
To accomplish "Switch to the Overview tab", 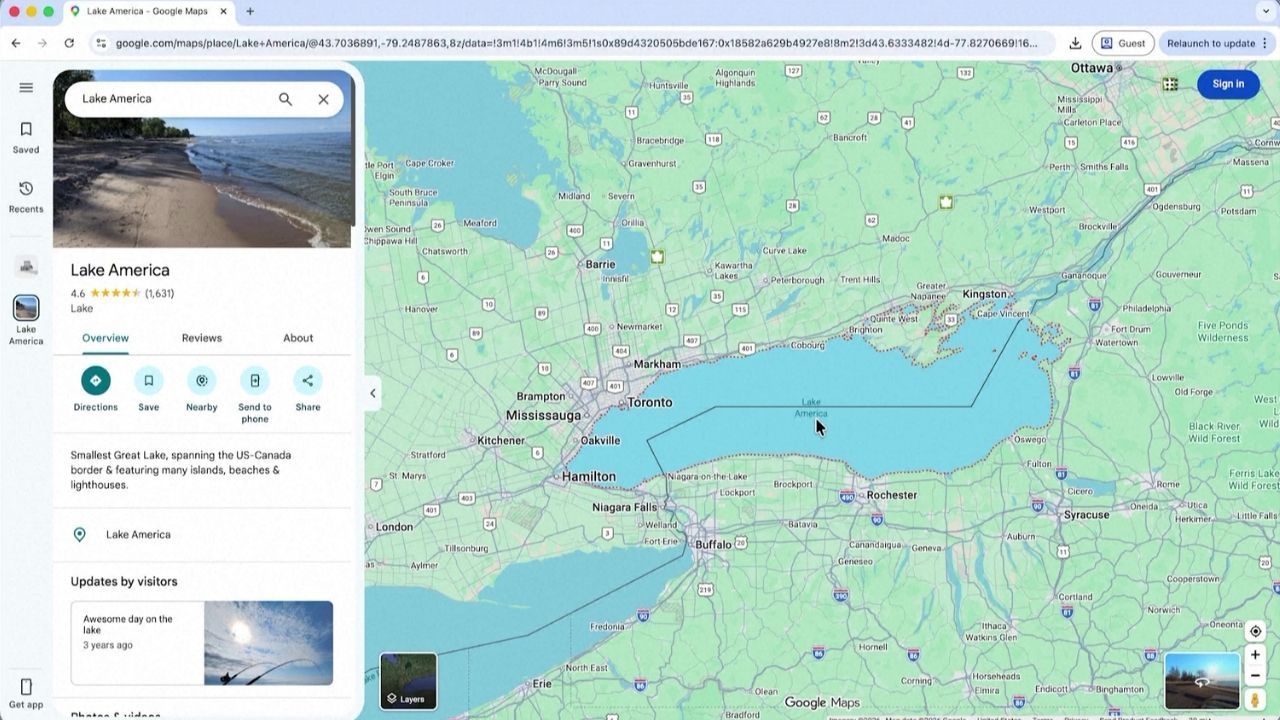I will pyautogui.click(x=105, y=338).
